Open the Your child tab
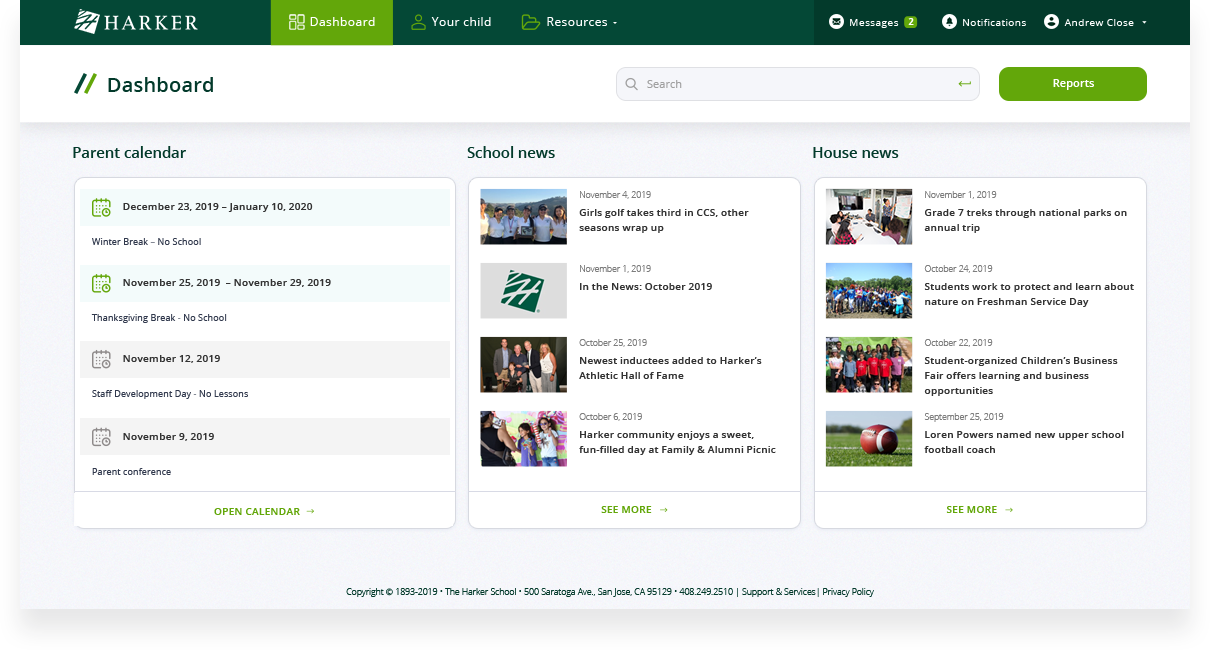Image resolution: width=1210 pixels, height=650 pixels. click(x=451, y=22)
